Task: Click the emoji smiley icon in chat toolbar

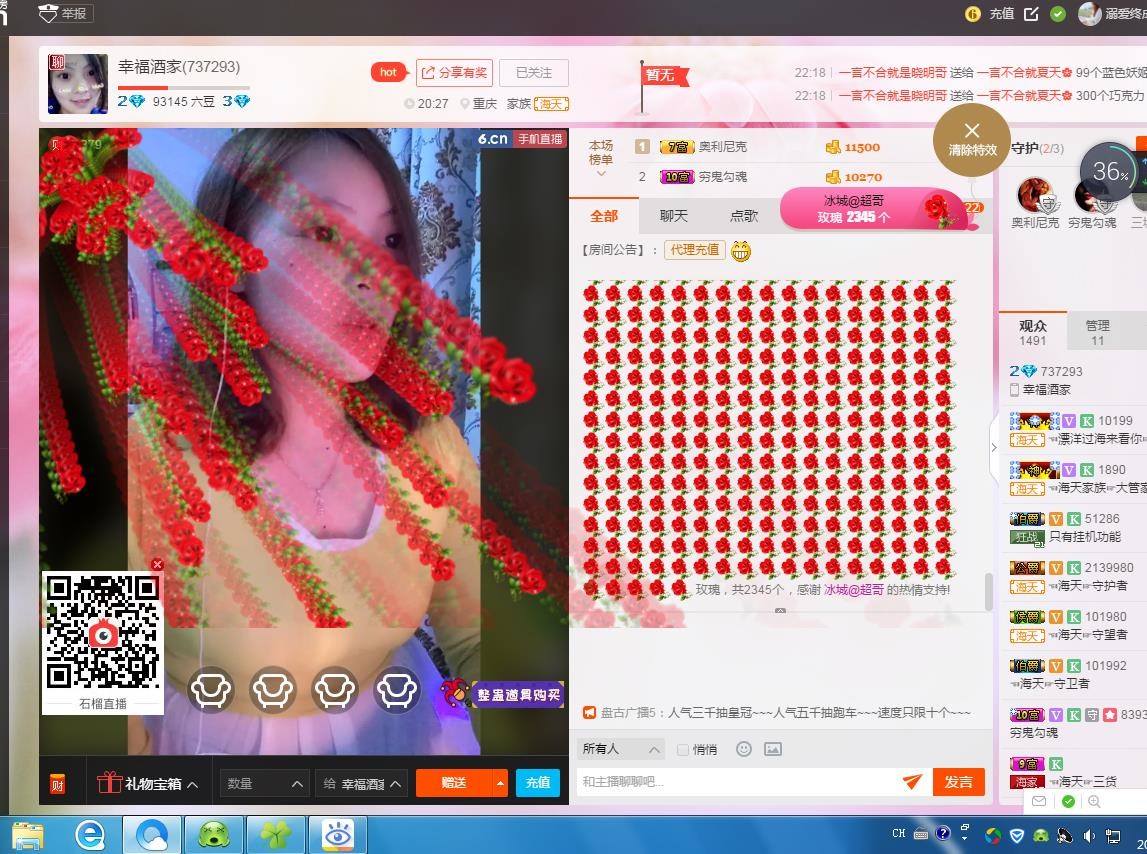Action: point(743,749)
